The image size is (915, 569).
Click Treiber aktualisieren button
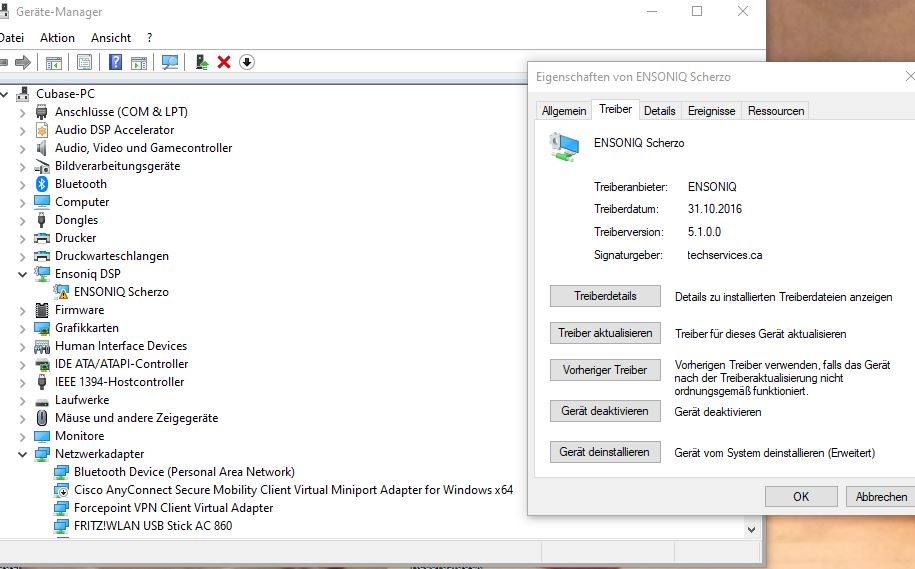[605, 333]
